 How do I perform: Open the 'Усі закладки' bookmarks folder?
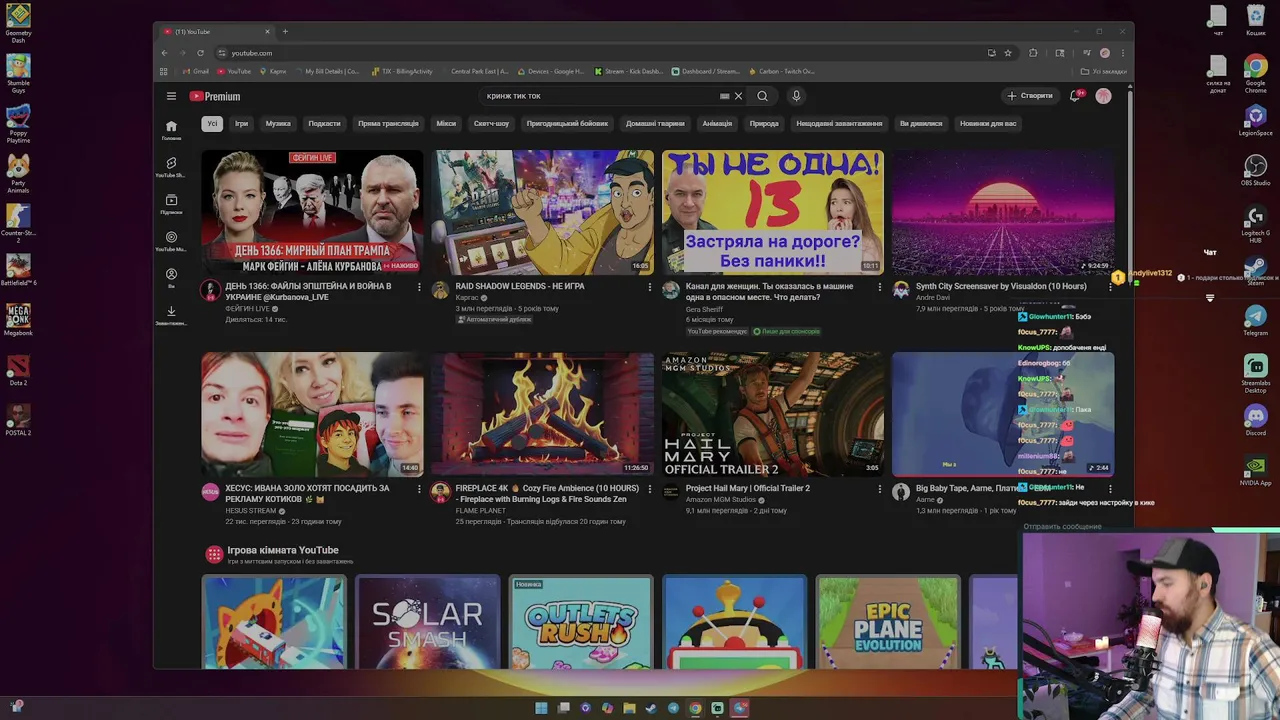point(1103,71)
